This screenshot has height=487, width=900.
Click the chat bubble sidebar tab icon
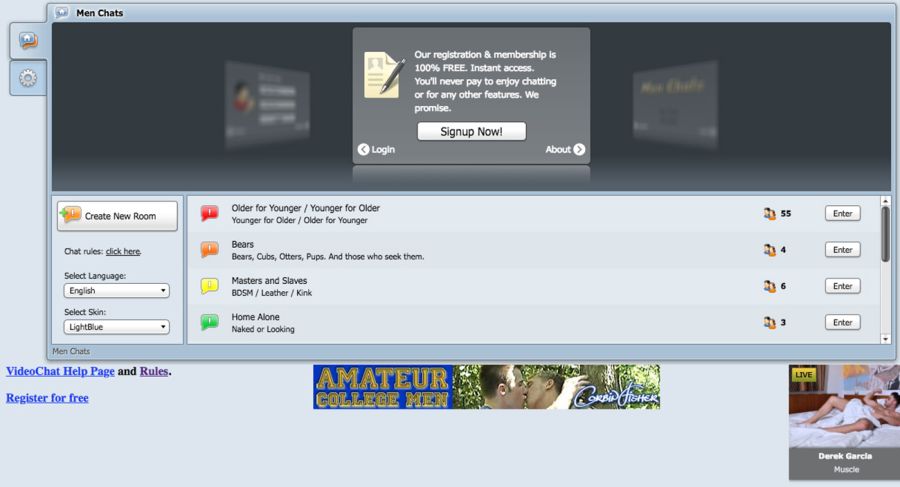point(28,41)
